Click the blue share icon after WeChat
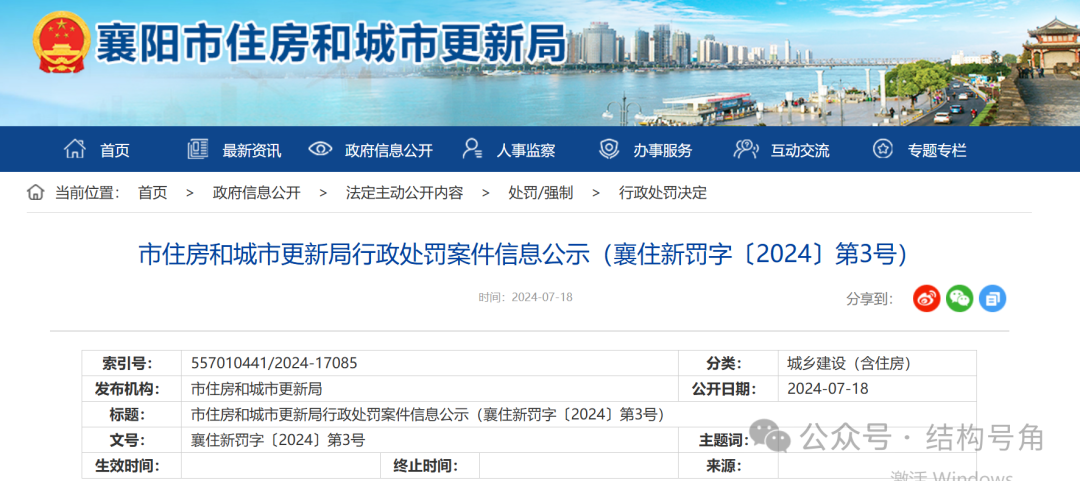 click(x=992, y=298)
